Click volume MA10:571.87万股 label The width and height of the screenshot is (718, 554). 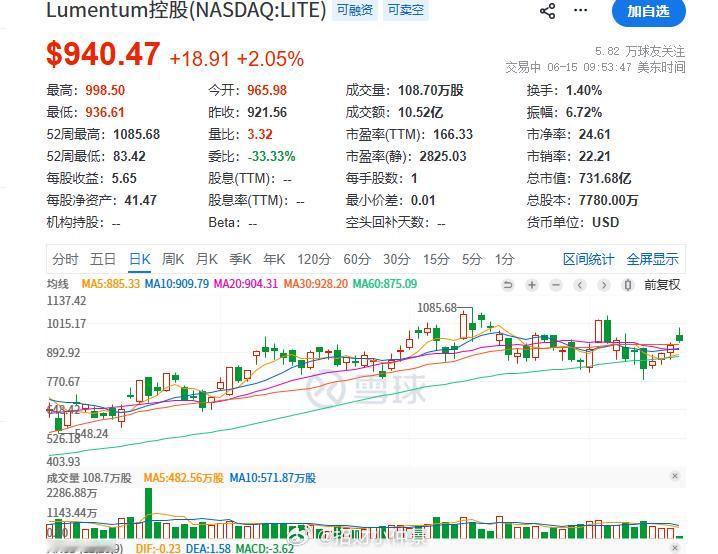[x=272, y=478]
